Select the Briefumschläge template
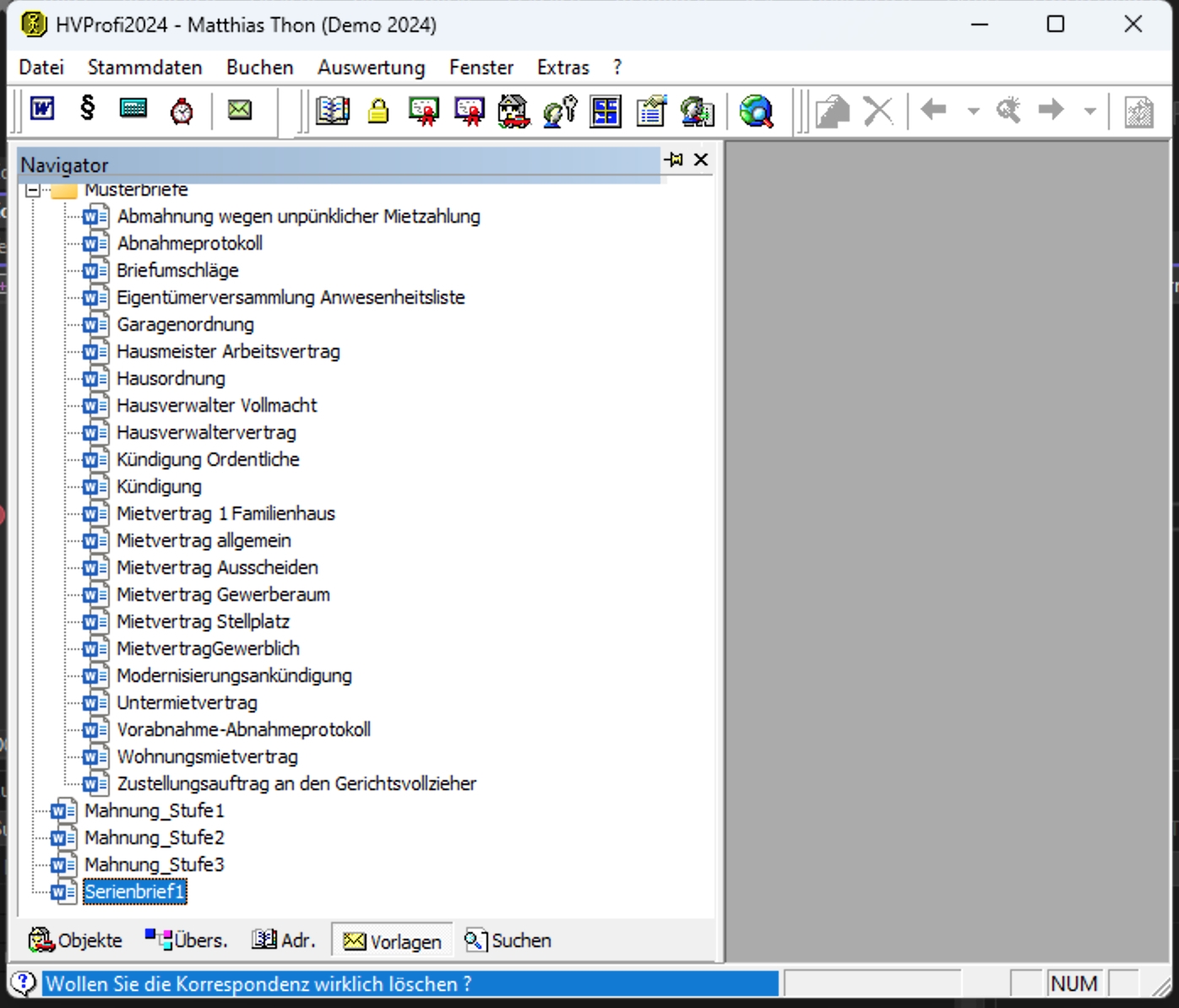Screen dimensions: 1179x1008 pyautogui.click(x=178, y=271)
